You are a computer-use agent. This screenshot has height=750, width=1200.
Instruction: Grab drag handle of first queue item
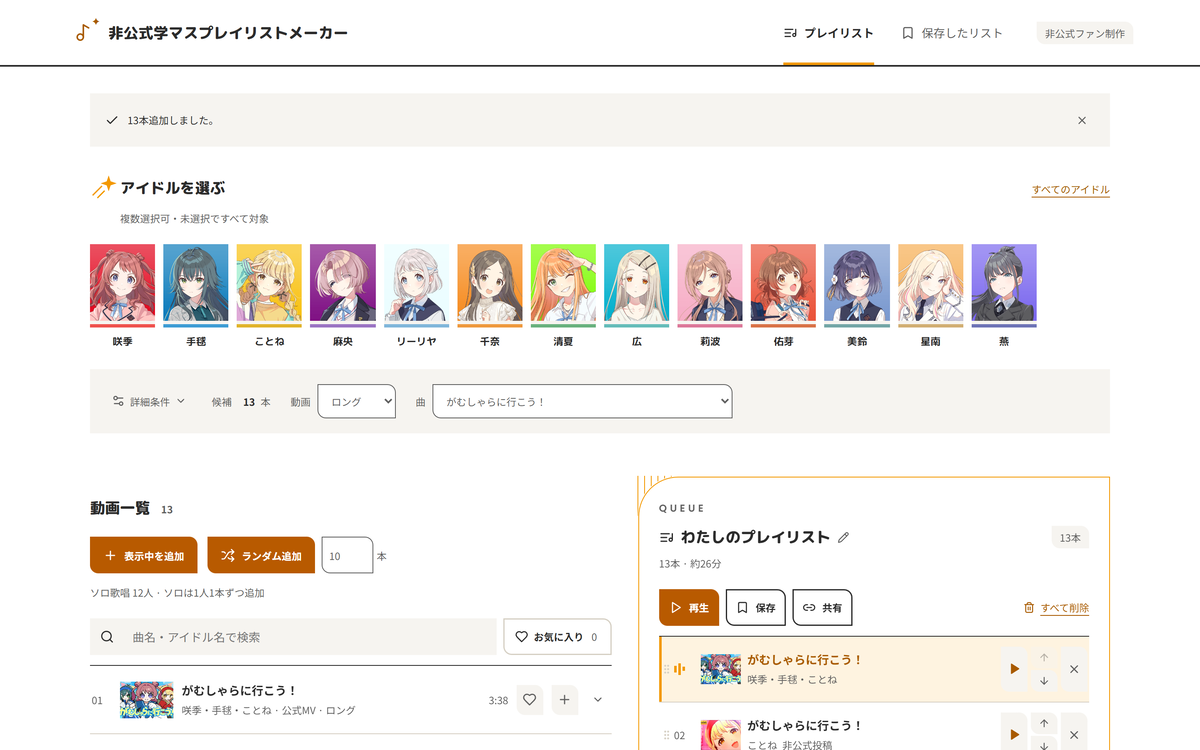click(666, 669)
